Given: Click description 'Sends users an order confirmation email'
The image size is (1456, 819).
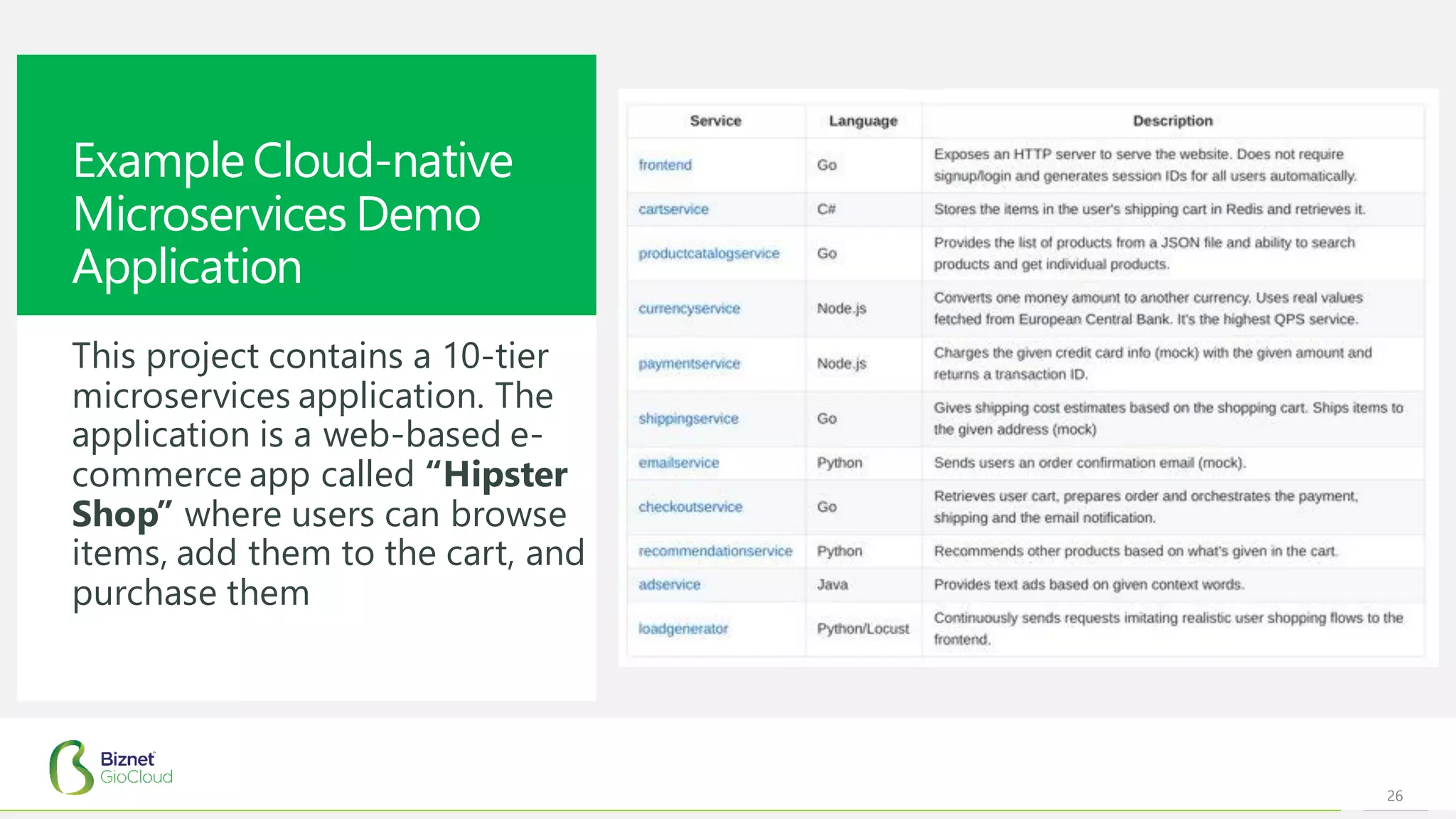Looking at the screenshot, I should pyautogui.click(x=1090, y=463).
